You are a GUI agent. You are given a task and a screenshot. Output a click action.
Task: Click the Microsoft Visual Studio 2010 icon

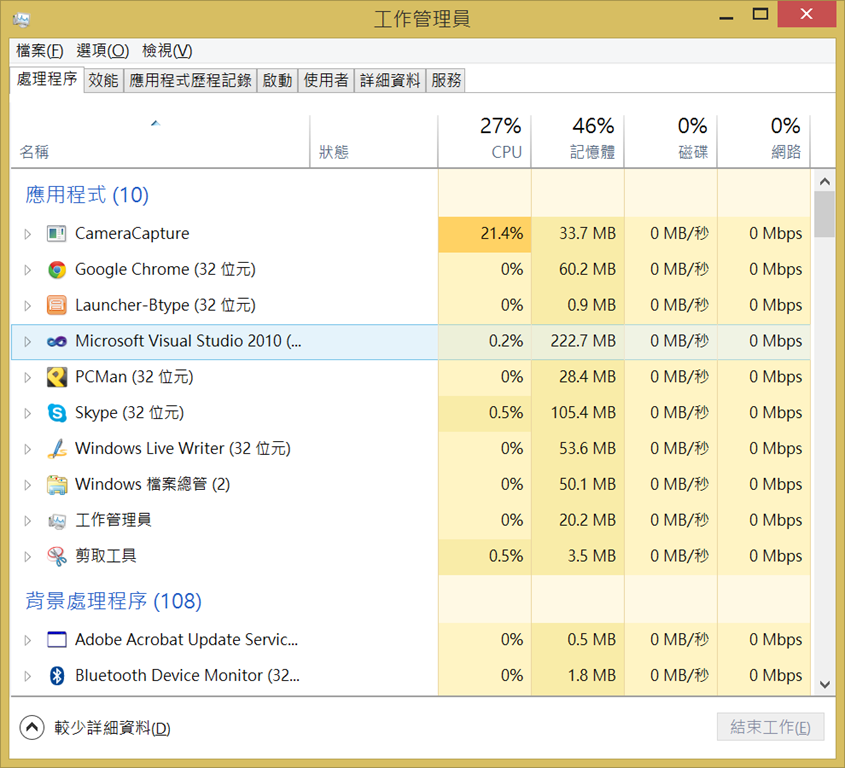pyautogui.click(x=57, y=341)
